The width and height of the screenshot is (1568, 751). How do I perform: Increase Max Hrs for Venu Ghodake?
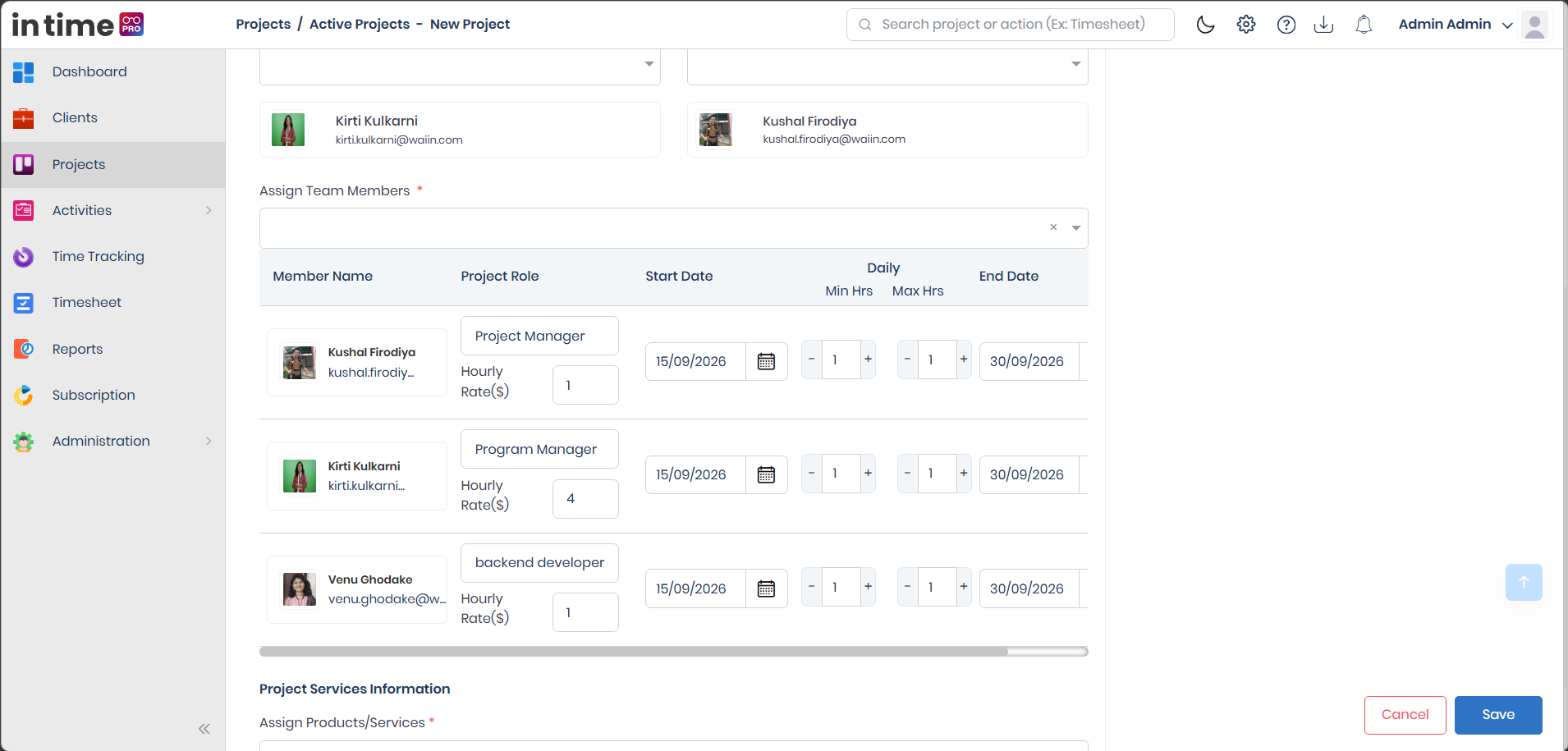964,587
